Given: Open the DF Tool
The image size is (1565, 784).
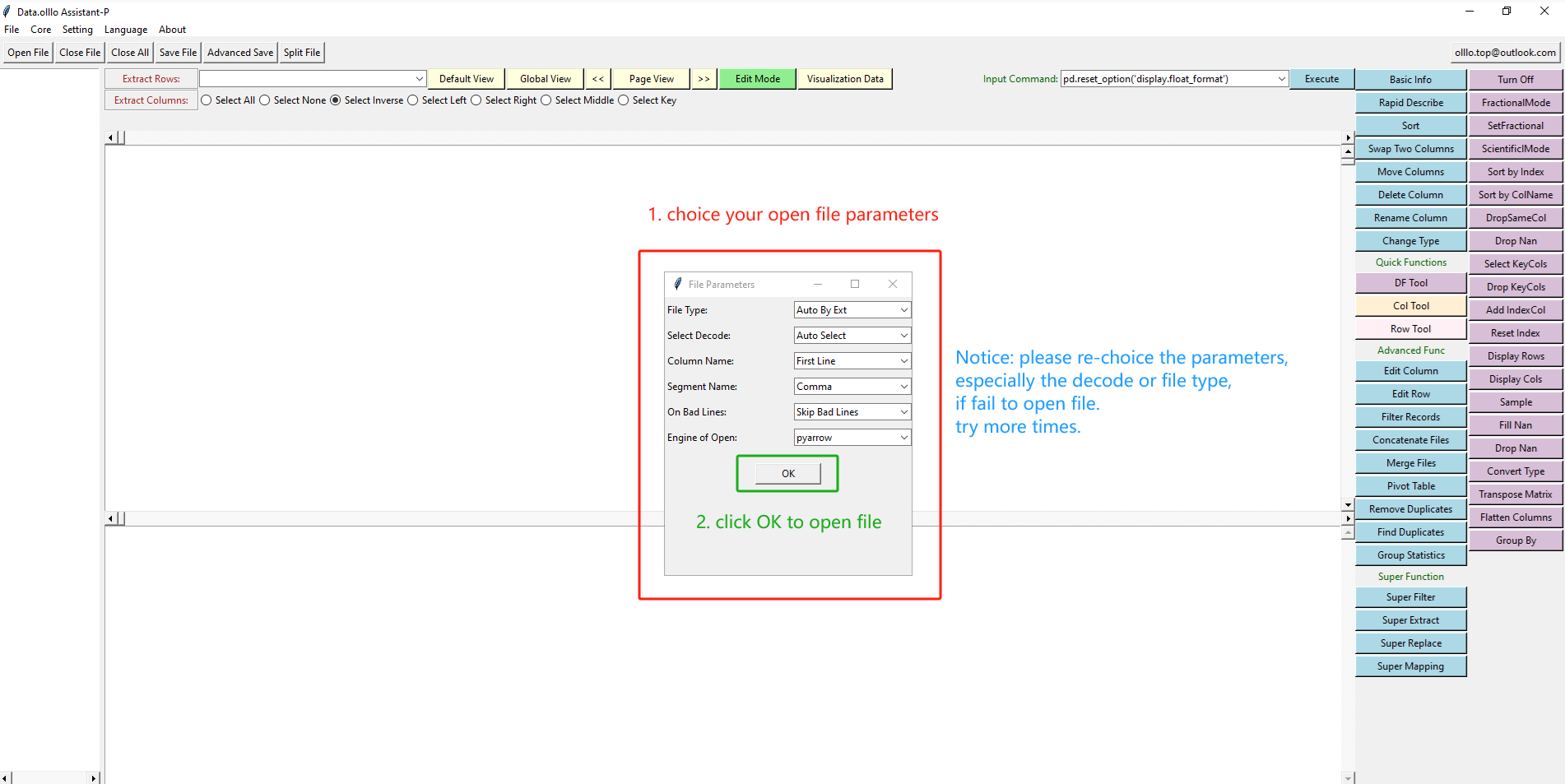Looking at the screenshot, I should 1410,283.
